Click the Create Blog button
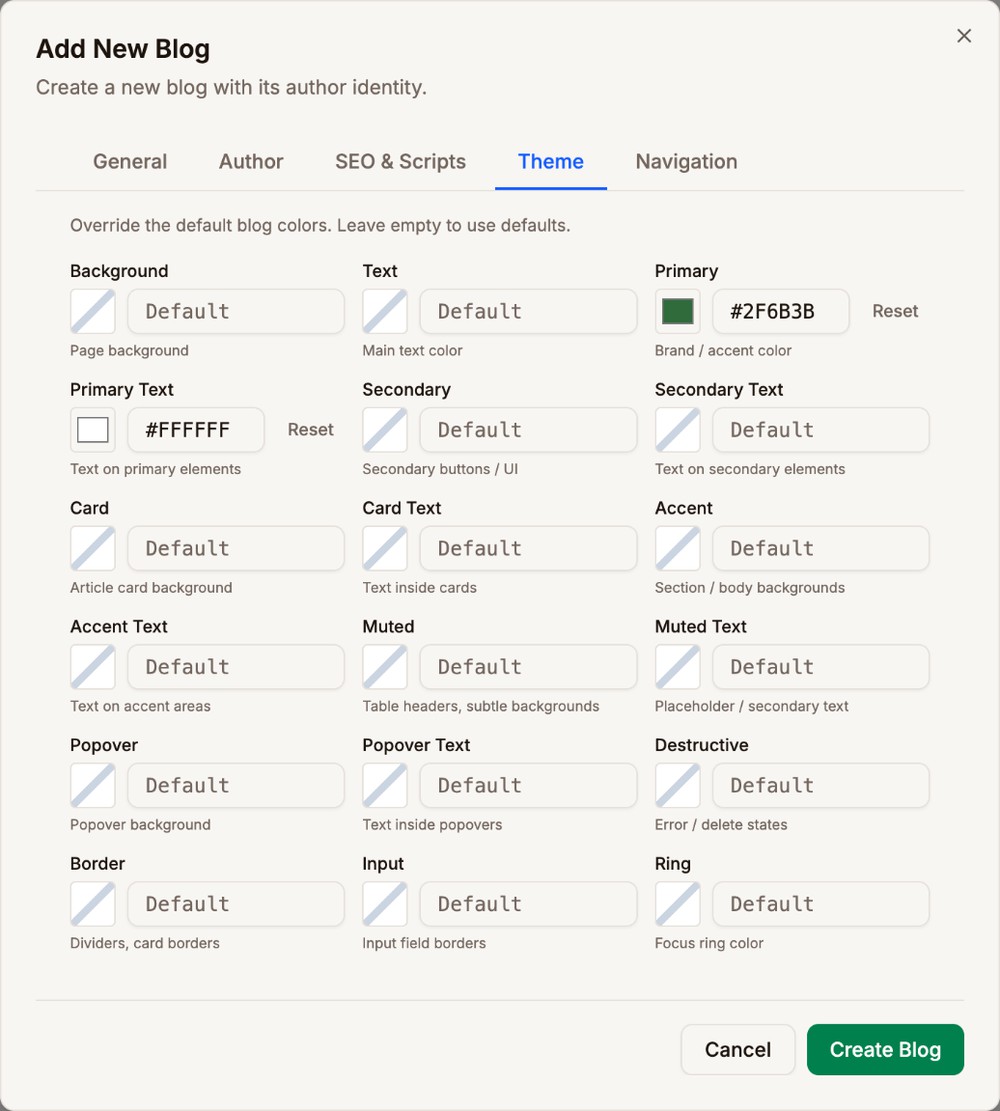 pos(885,1049)
